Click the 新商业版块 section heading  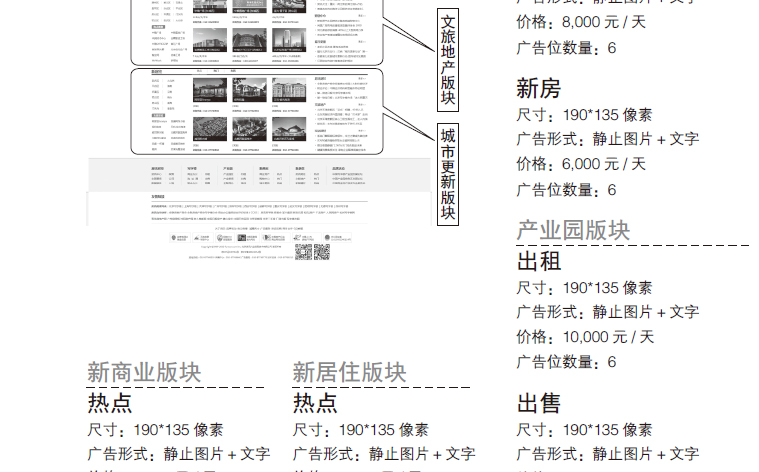[x=144, y=372]
